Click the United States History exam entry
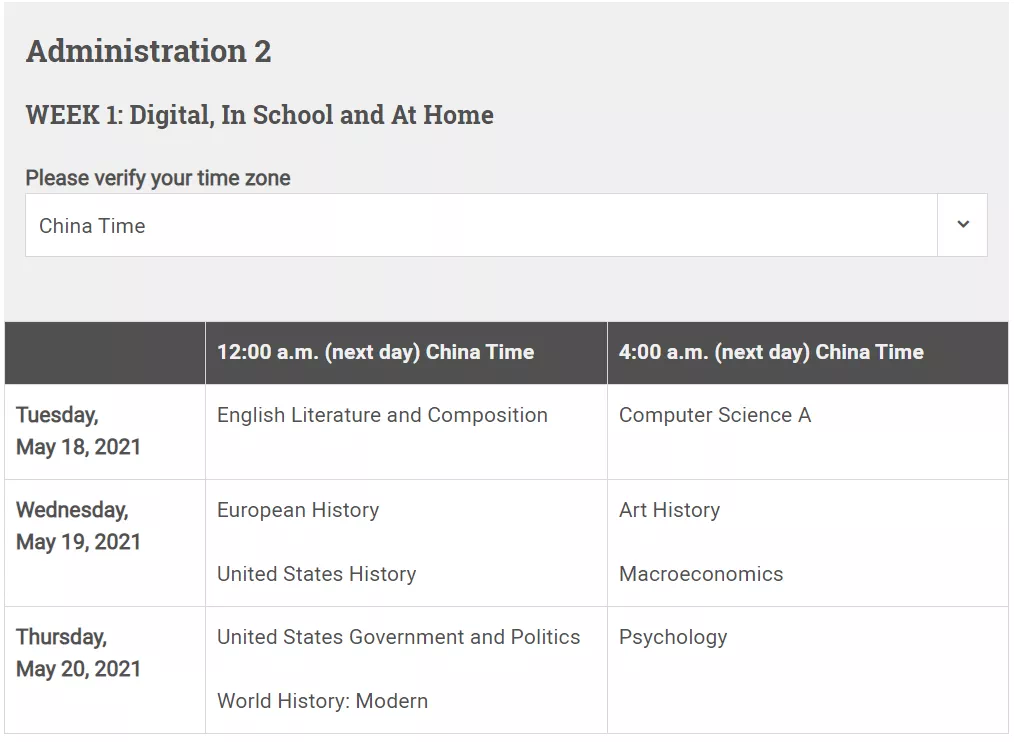The image size is (1014, 742). click(x=316, y=574)
